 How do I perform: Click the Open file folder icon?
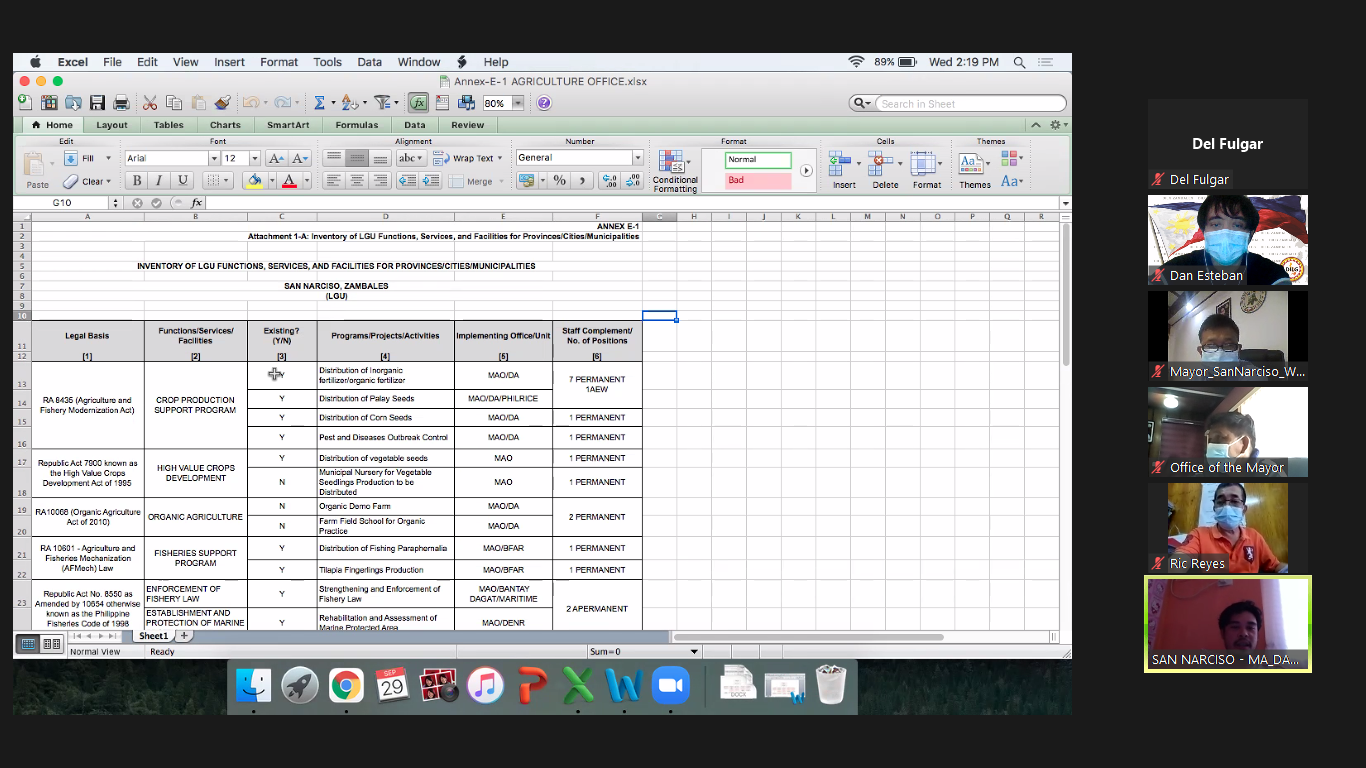(73, 103)
